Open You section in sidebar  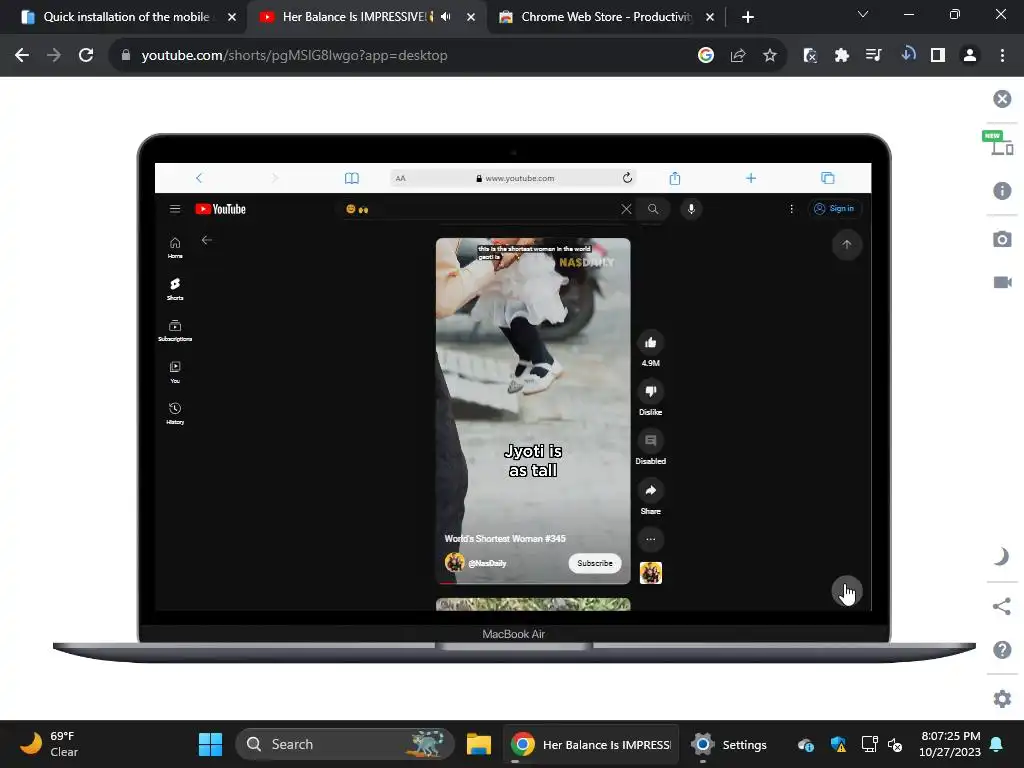(x=175, y=372)
